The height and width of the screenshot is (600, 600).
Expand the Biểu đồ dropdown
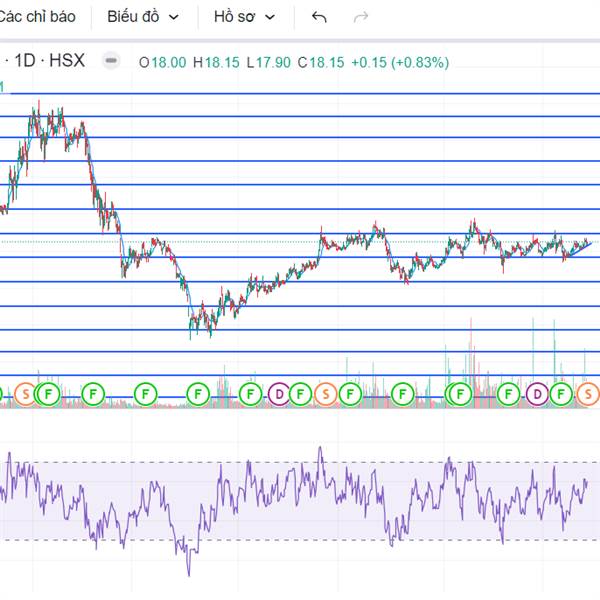point(143,17)
